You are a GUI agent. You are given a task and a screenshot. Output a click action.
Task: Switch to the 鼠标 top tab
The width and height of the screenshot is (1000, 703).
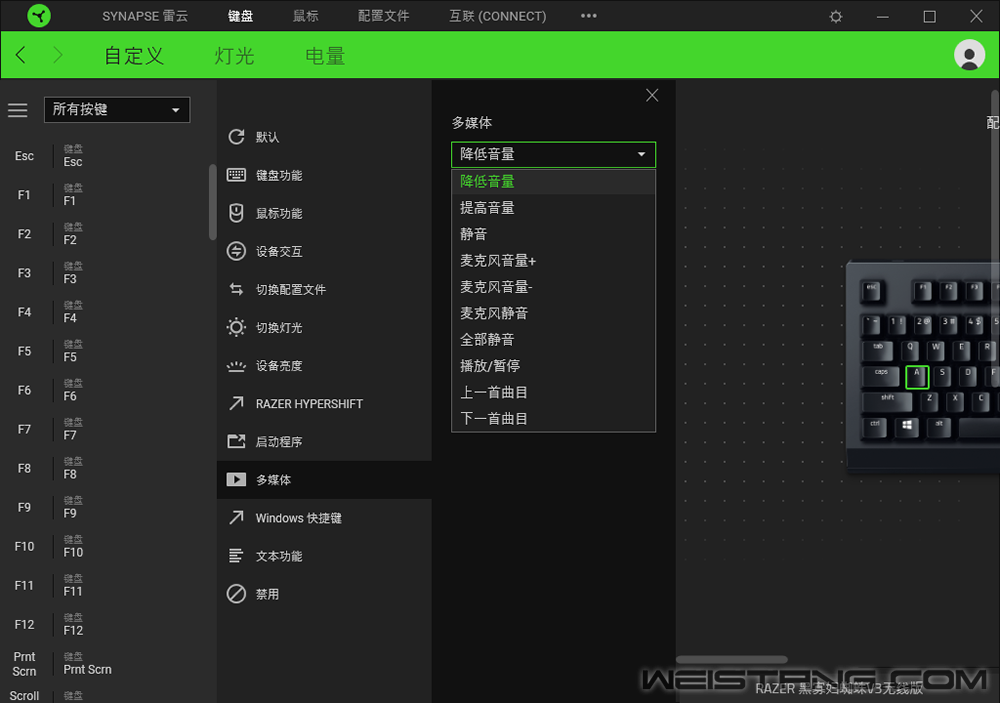point(305,16)
